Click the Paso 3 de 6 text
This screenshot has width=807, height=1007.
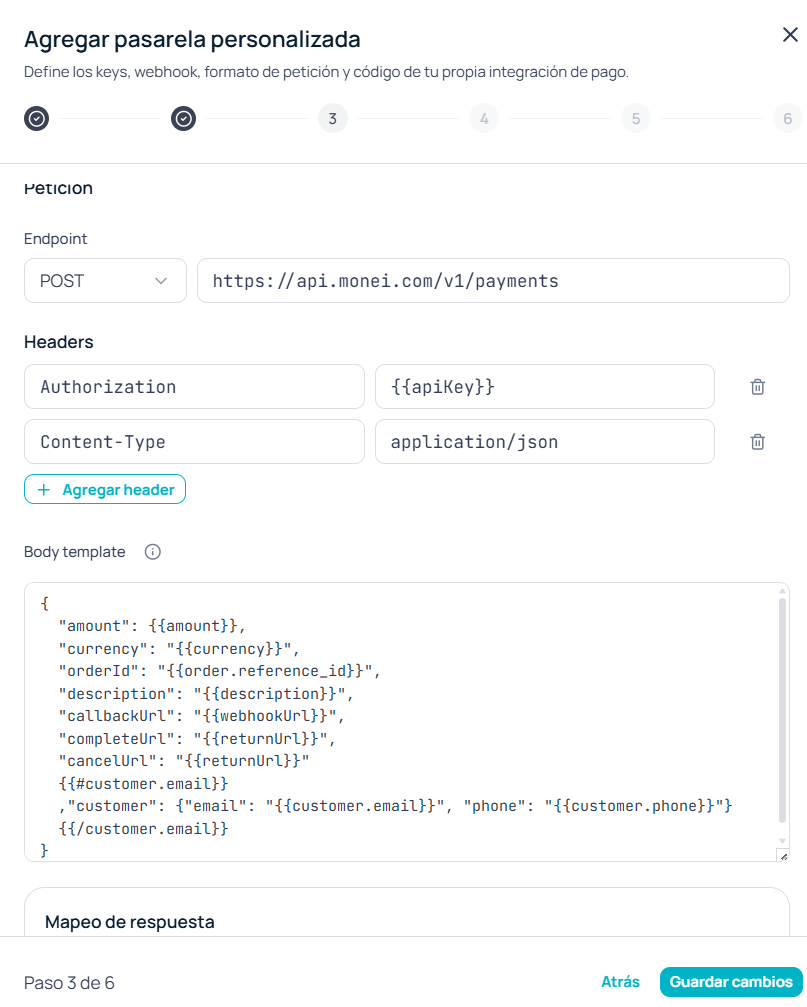69,983
